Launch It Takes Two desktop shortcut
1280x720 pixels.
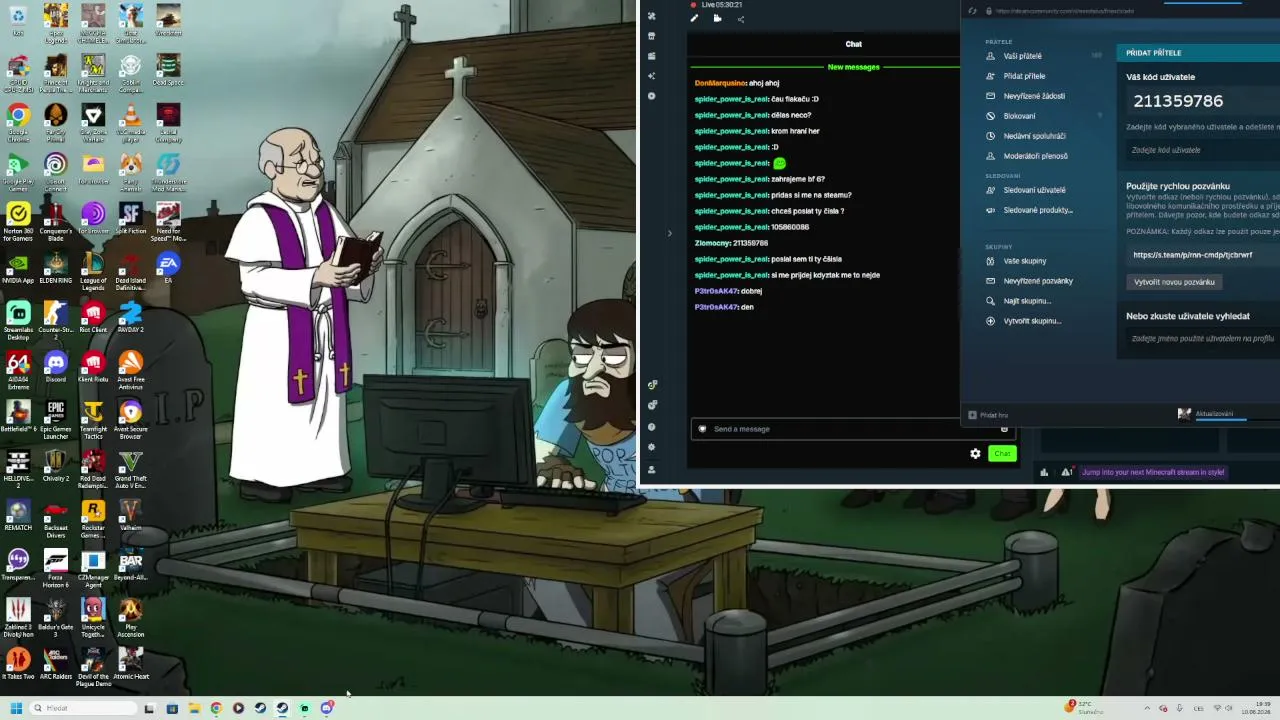[18, 664]
